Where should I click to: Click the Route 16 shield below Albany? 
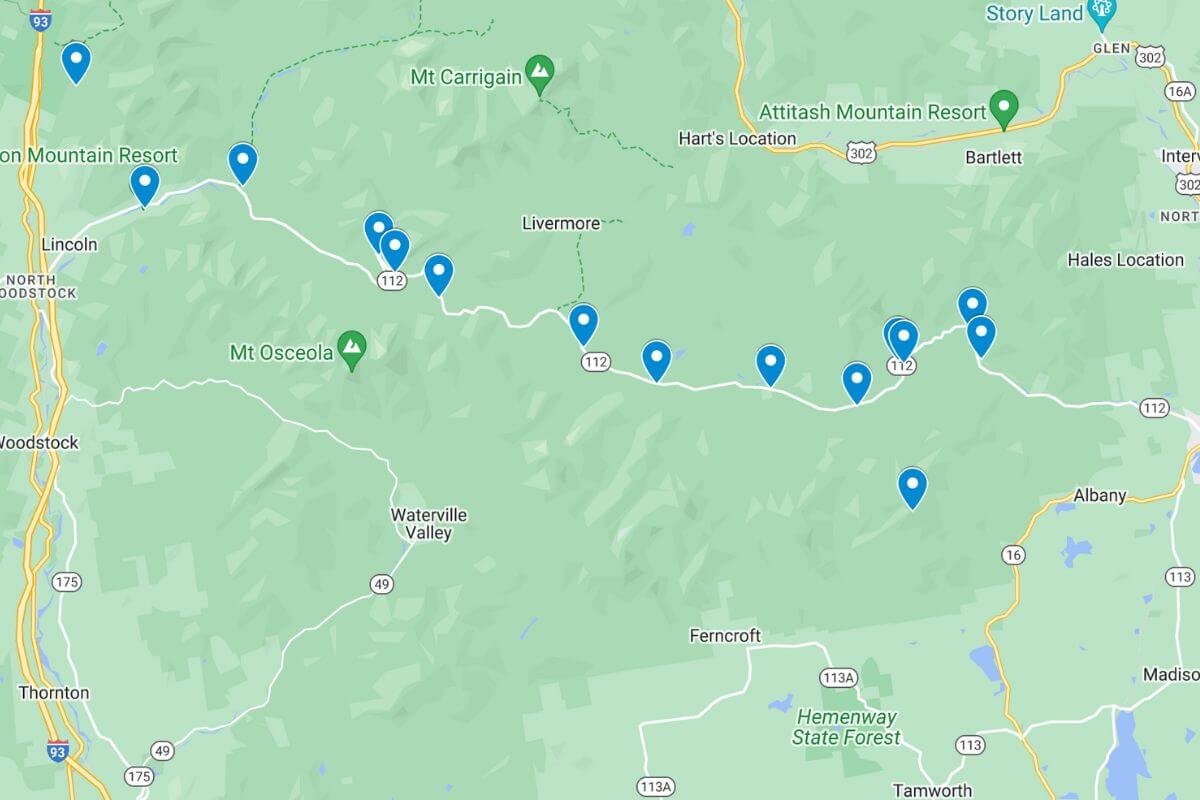(x=1015, y=554)
